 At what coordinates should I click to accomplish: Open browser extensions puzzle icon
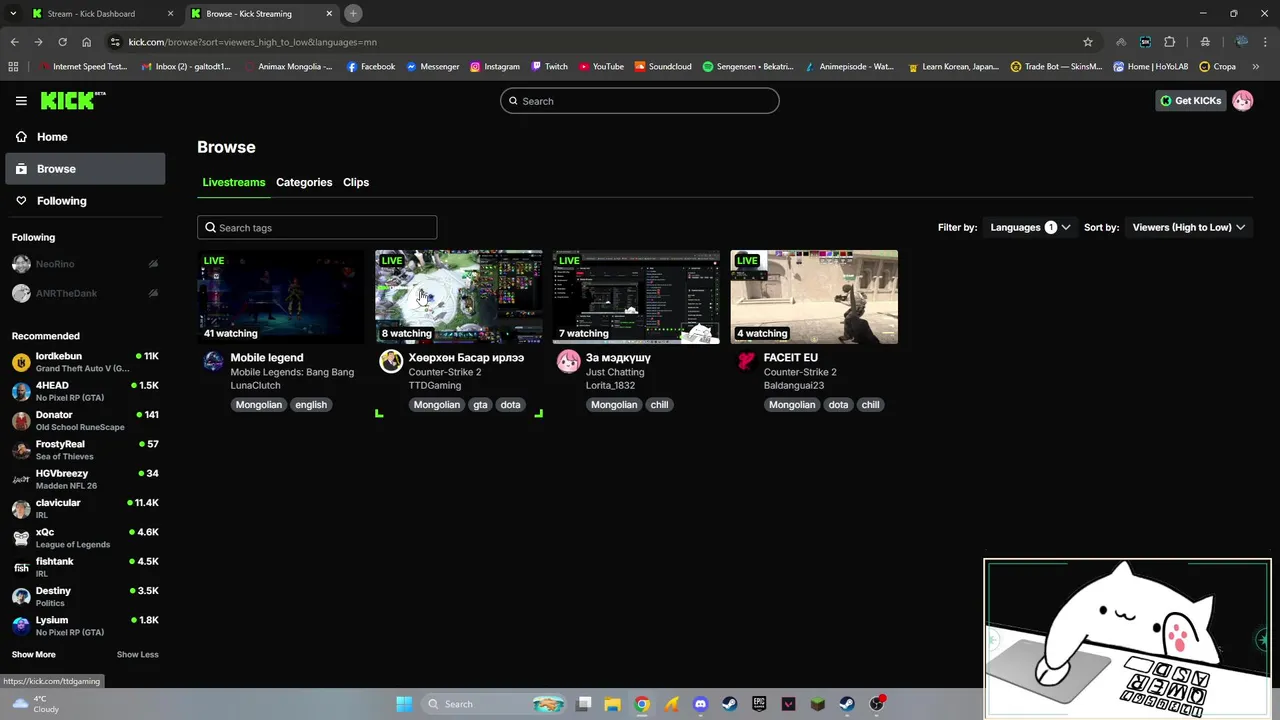1169,42
